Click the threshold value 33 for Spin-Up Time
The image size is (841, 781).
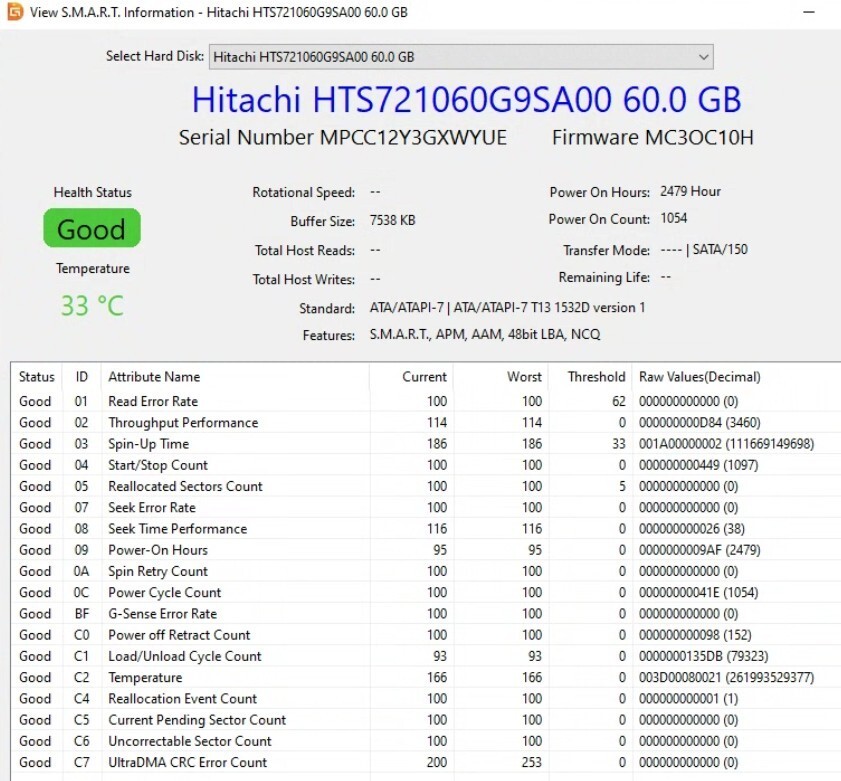[x=618, y=444]
